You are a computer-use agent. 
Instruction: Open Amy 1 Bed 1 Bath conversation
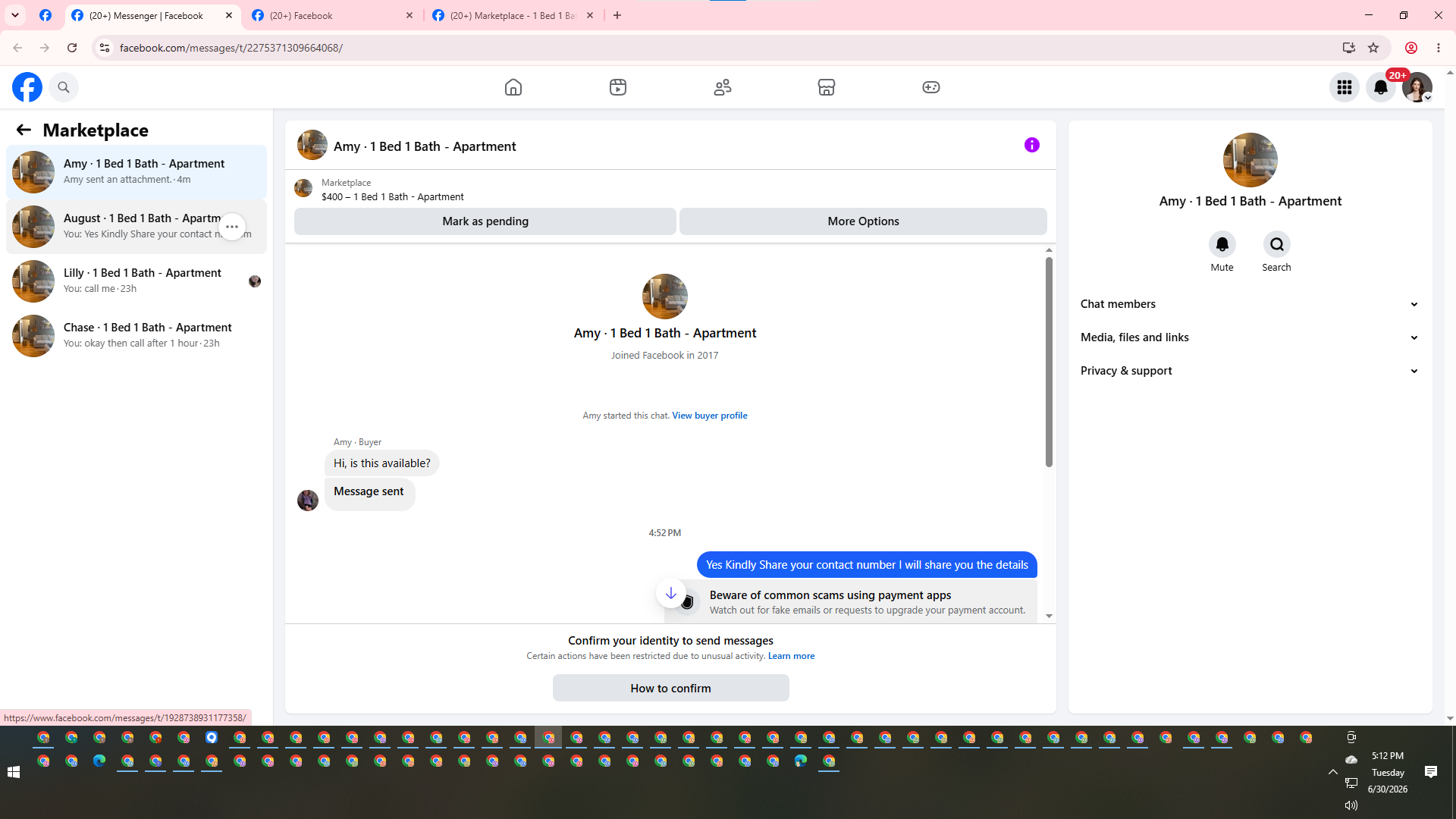pyautogui.click(x=136, y=172)
